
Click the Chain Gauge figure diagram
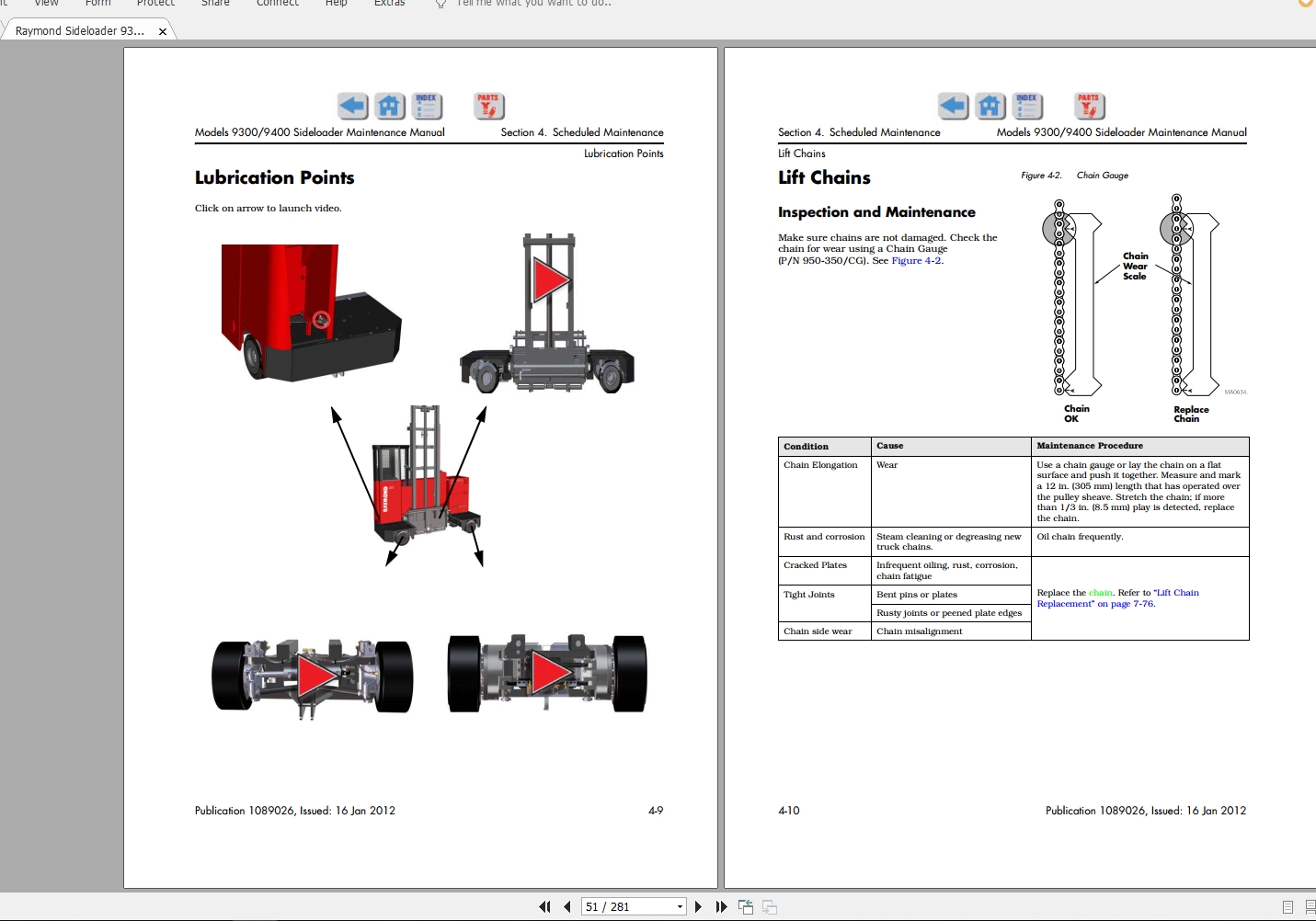point(1144,295)
